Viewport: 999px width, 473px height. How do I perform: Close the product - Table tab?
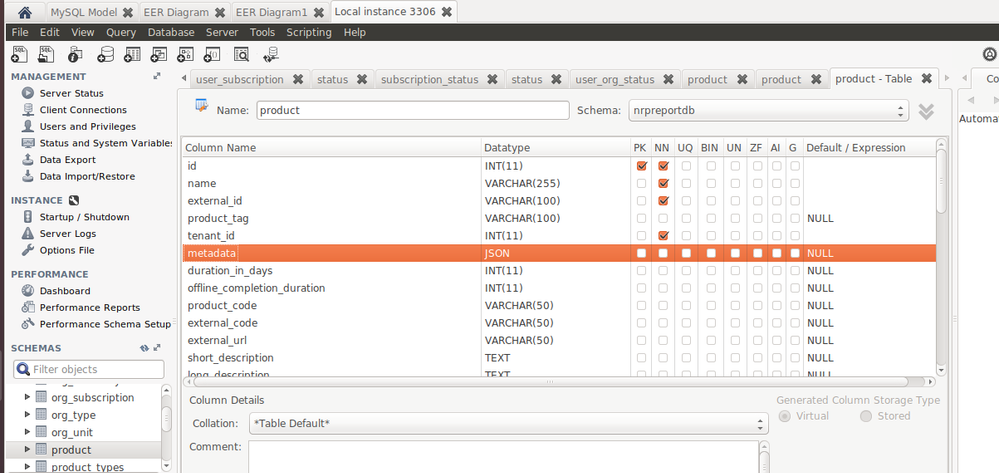pyautogui.click(x=927, y=79)
